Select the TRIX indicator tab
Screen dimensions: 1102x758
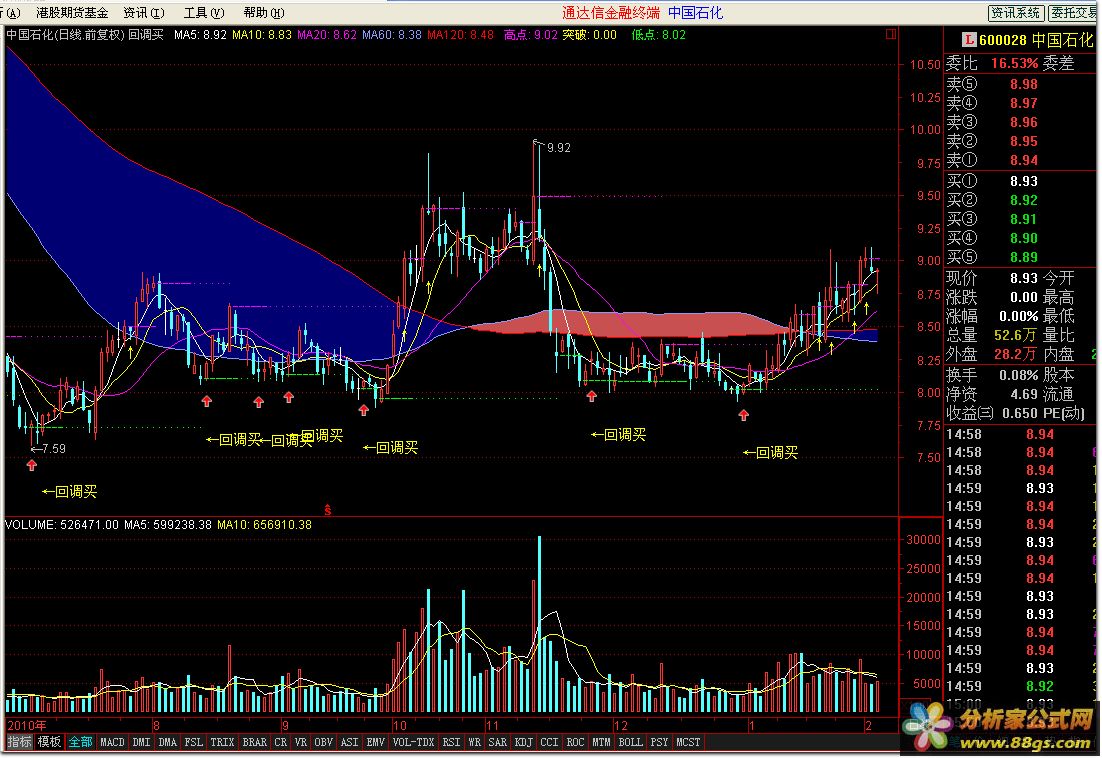coord(222,742)
